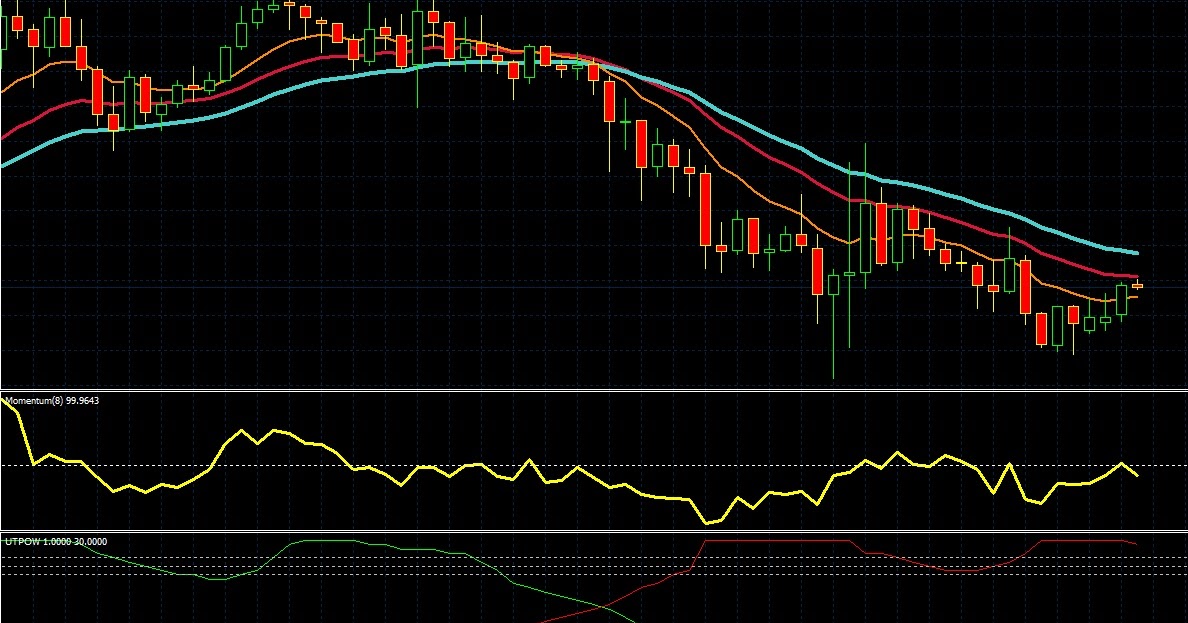Click the Momentum(8) 99.9643 indicator label
The image size is (1188, 623).
point(52,400)
